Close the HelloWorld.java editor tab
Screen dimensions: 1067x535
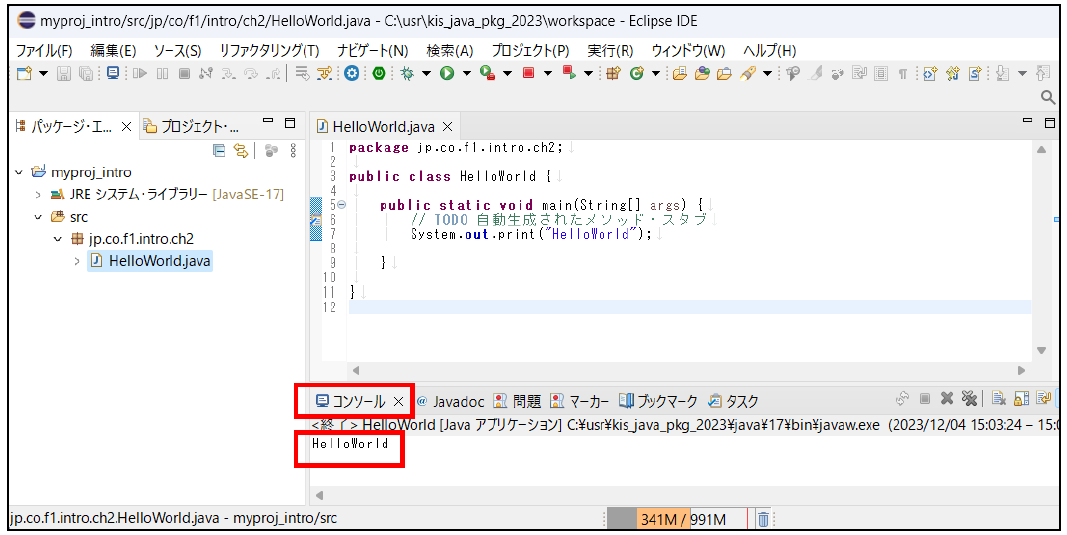coord(448,127)
